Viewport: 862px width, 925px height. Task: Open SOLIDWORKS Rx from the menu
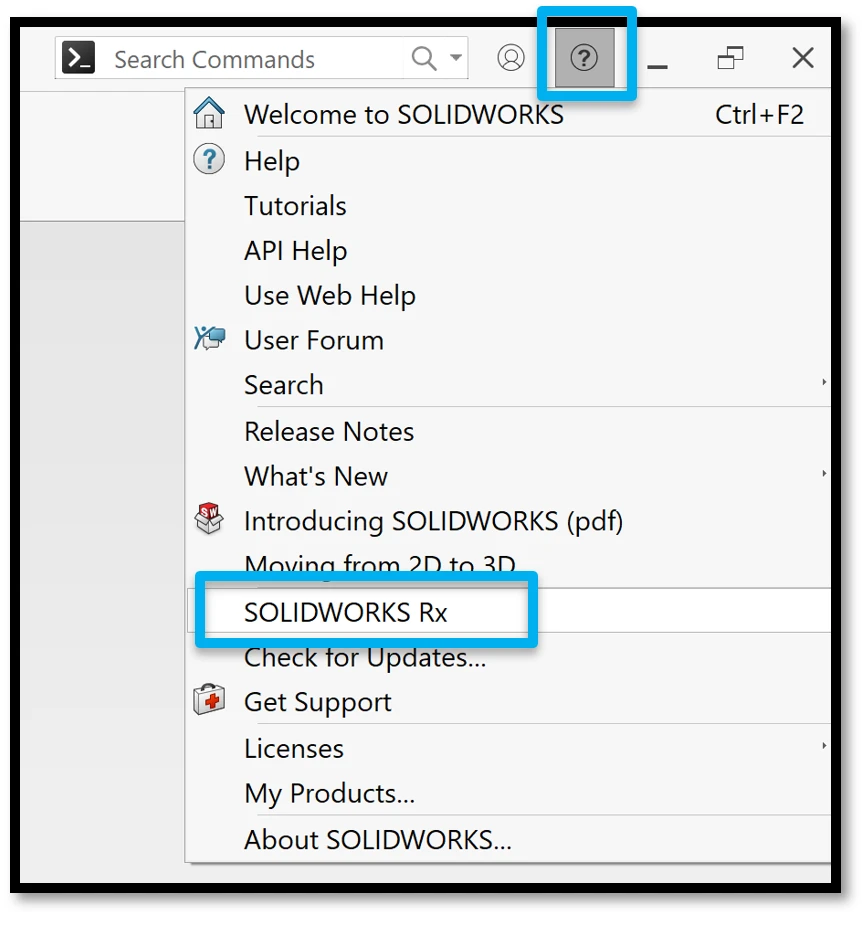(346, 612)
